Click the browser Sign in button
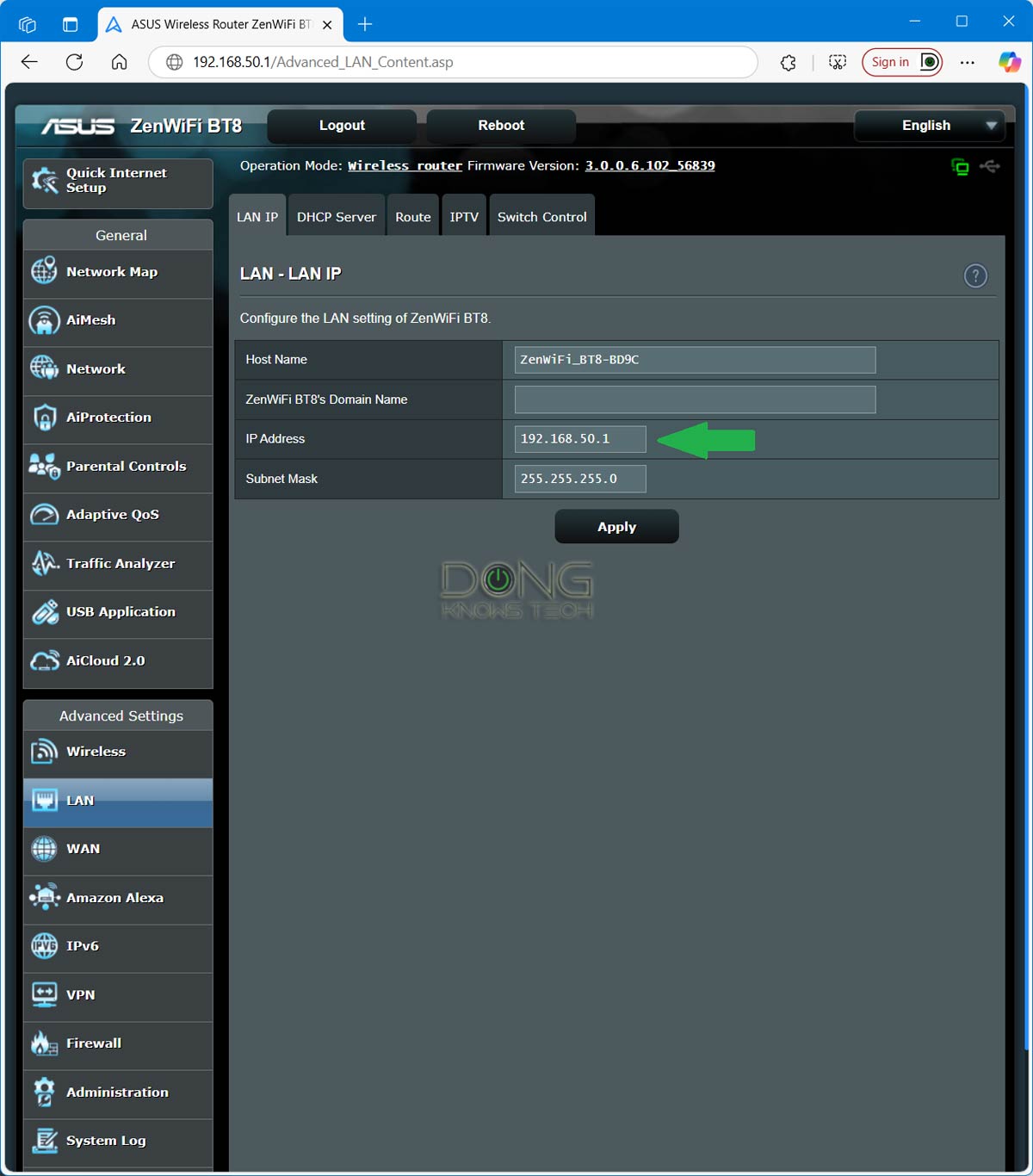 [x=902, y=62]
